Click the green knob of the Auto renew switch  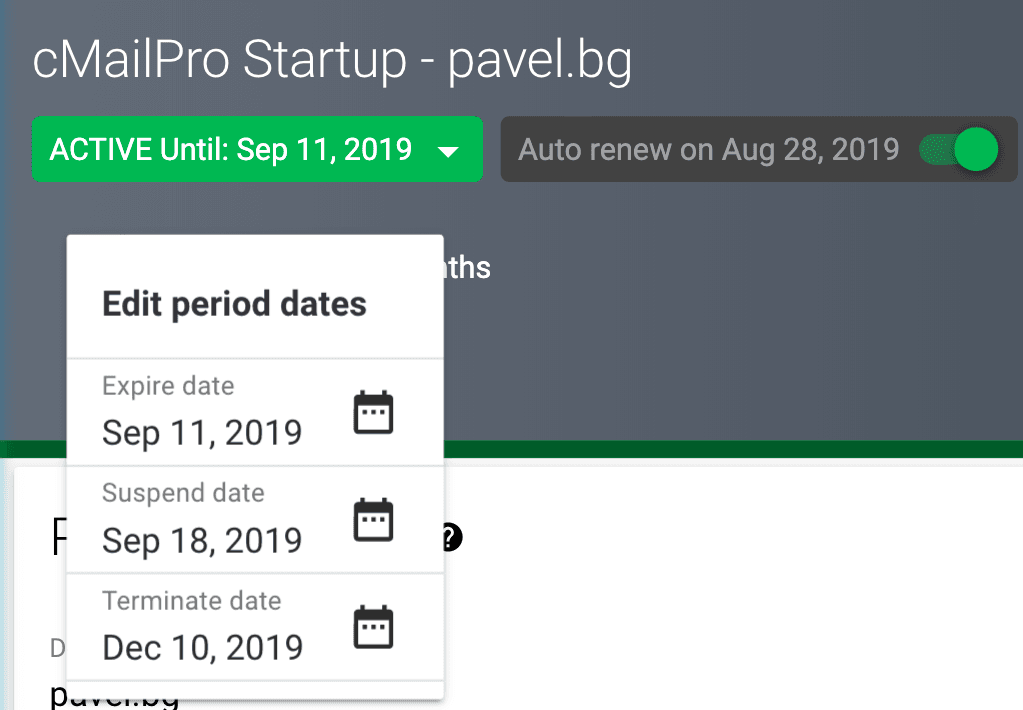(x=976, y=150)
